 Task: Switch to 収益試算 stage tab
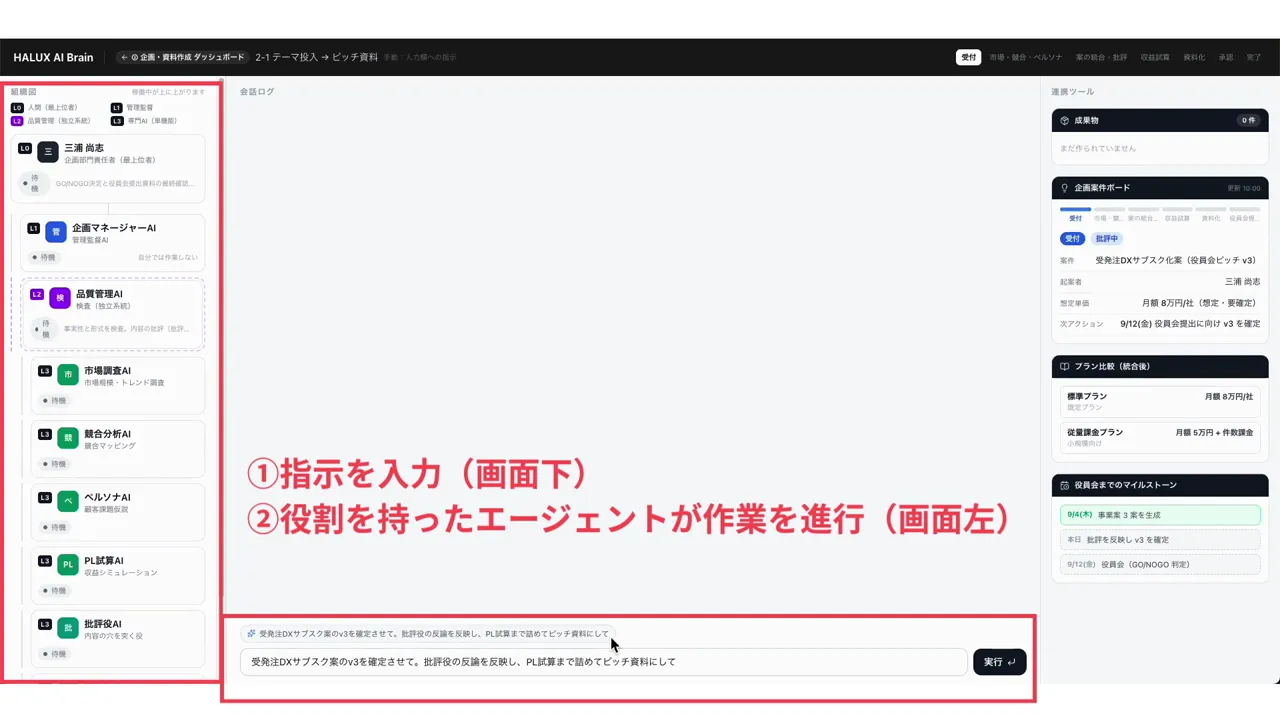click(1155, 57)
